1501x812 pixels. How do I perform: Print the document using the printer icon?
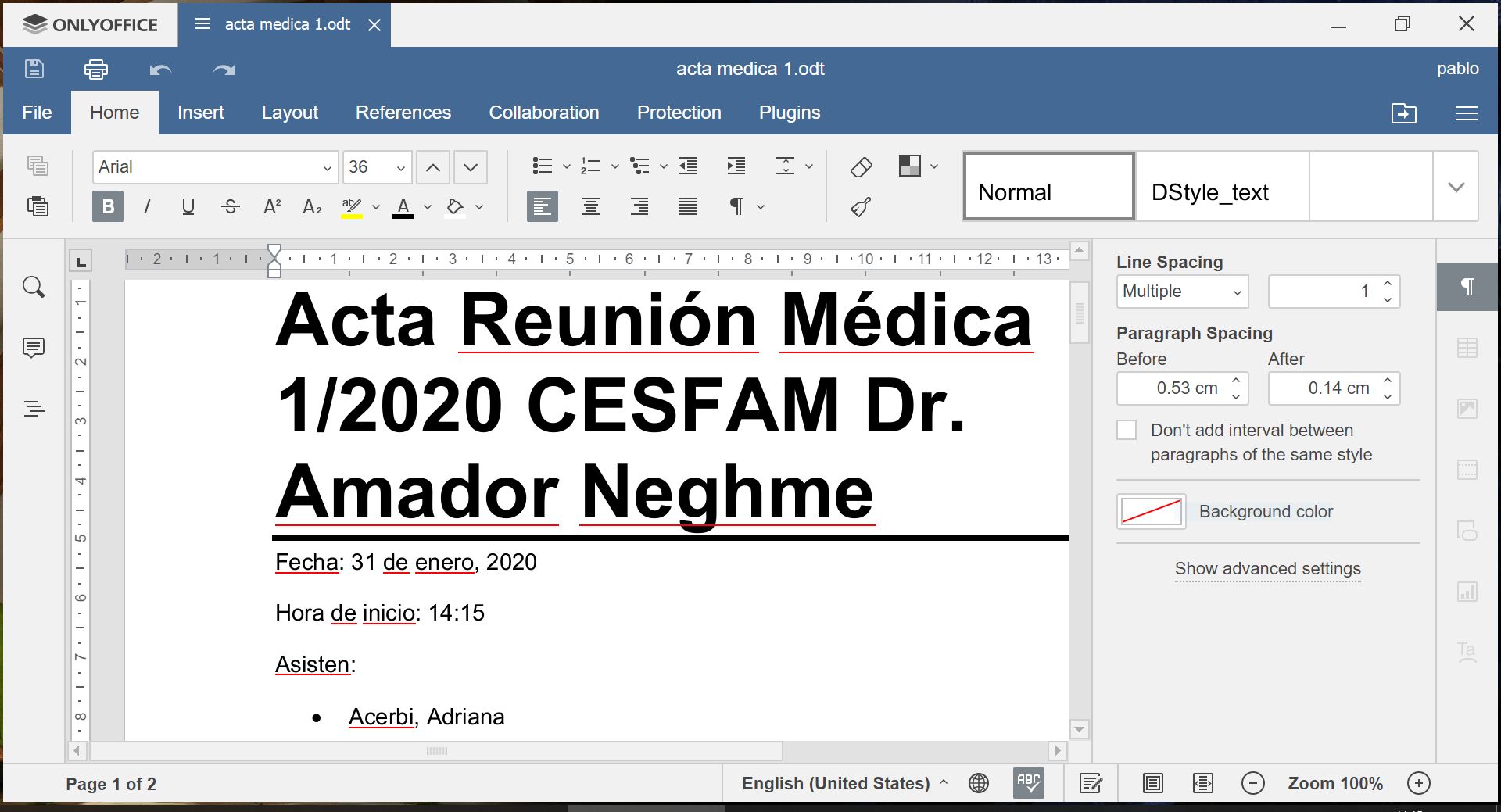[x=96, y=69]
